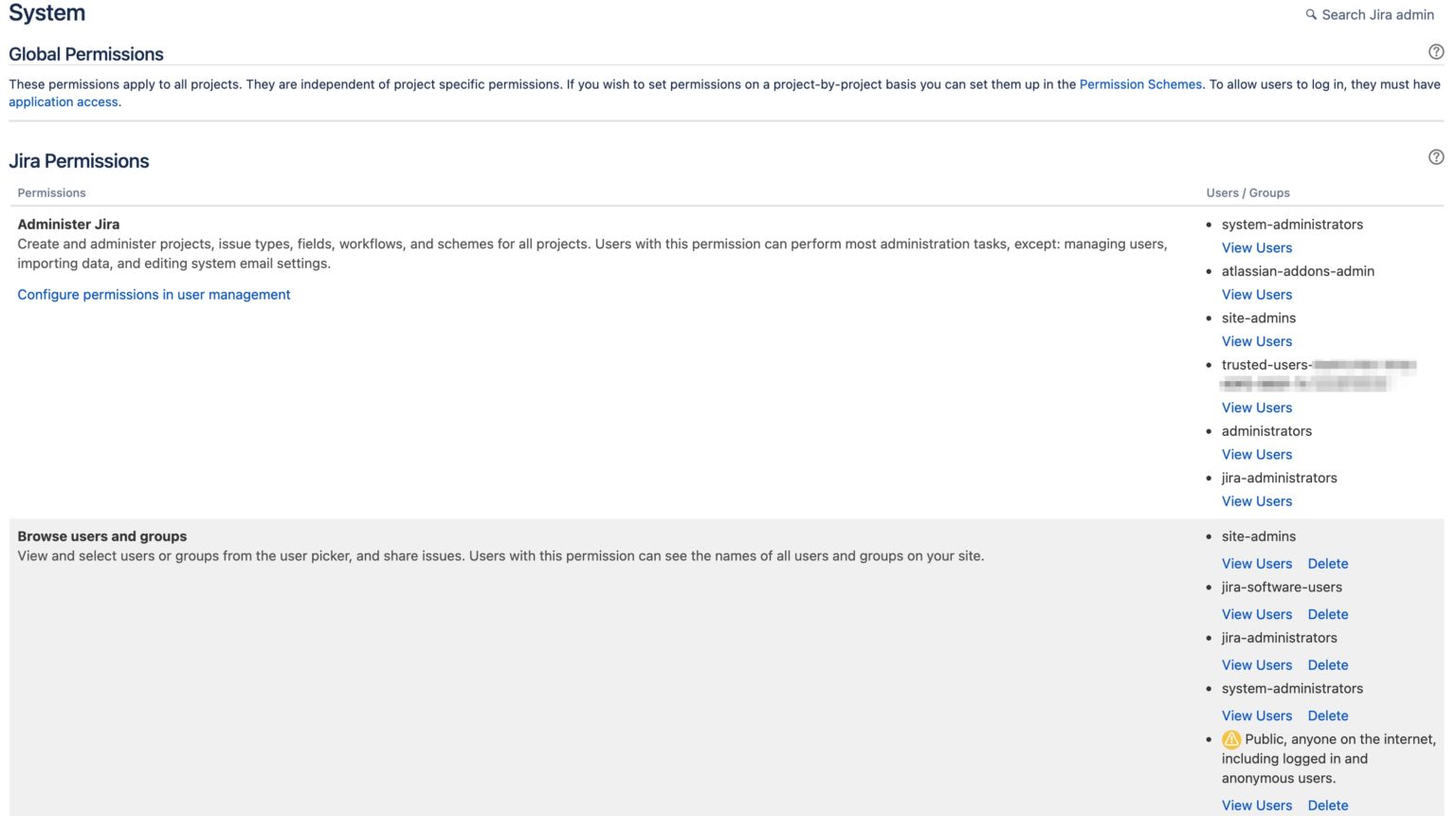The width and height of the screenshot is (1456, 816).
Task: Select atlassian-addons-admin group name
Action: tap(1298, 271)
